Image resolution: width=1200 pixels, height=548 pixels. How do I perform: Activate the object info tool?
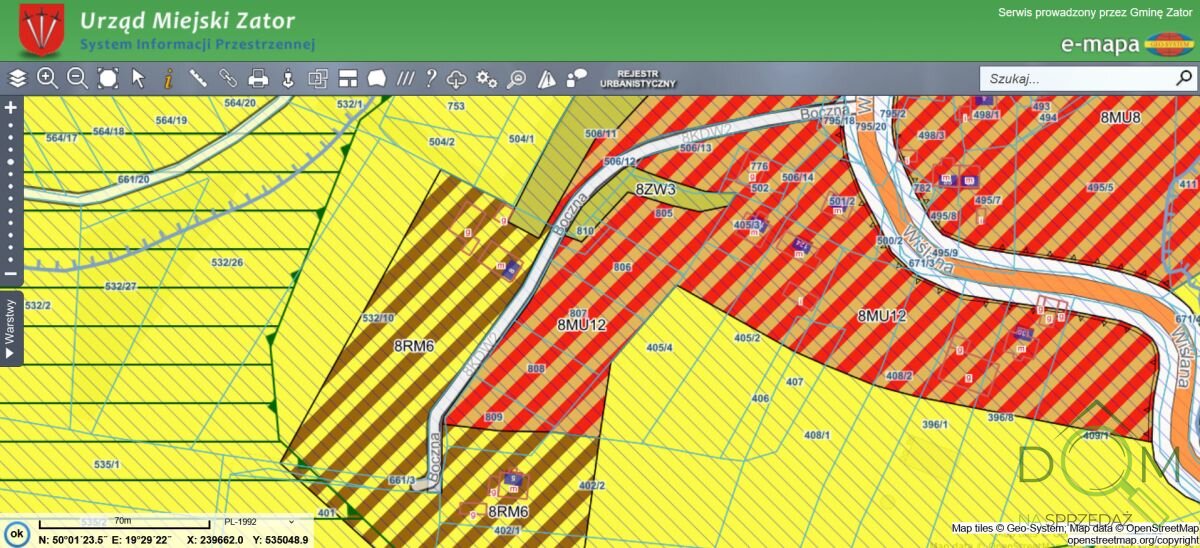[x=168, y=78]
